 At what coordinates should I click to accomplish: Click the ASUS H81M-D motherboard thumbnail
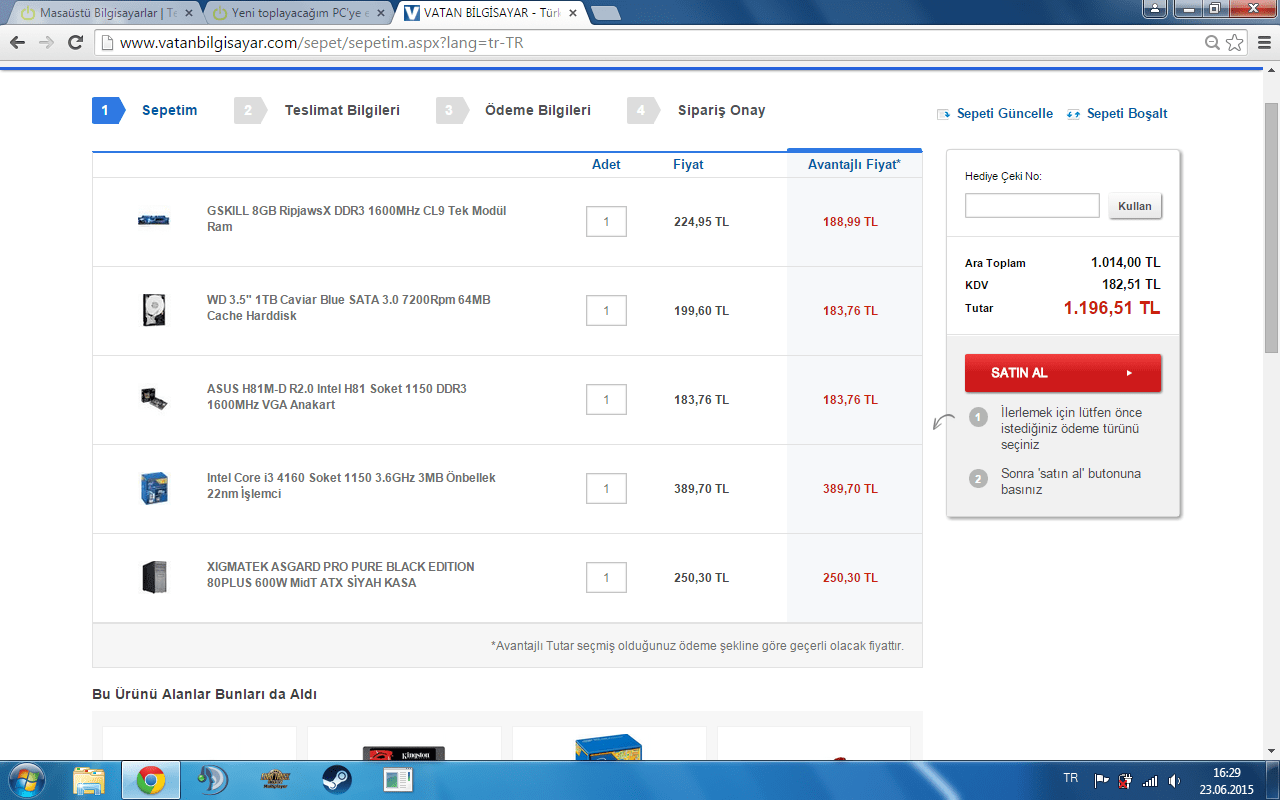click(x=153, y=398)
